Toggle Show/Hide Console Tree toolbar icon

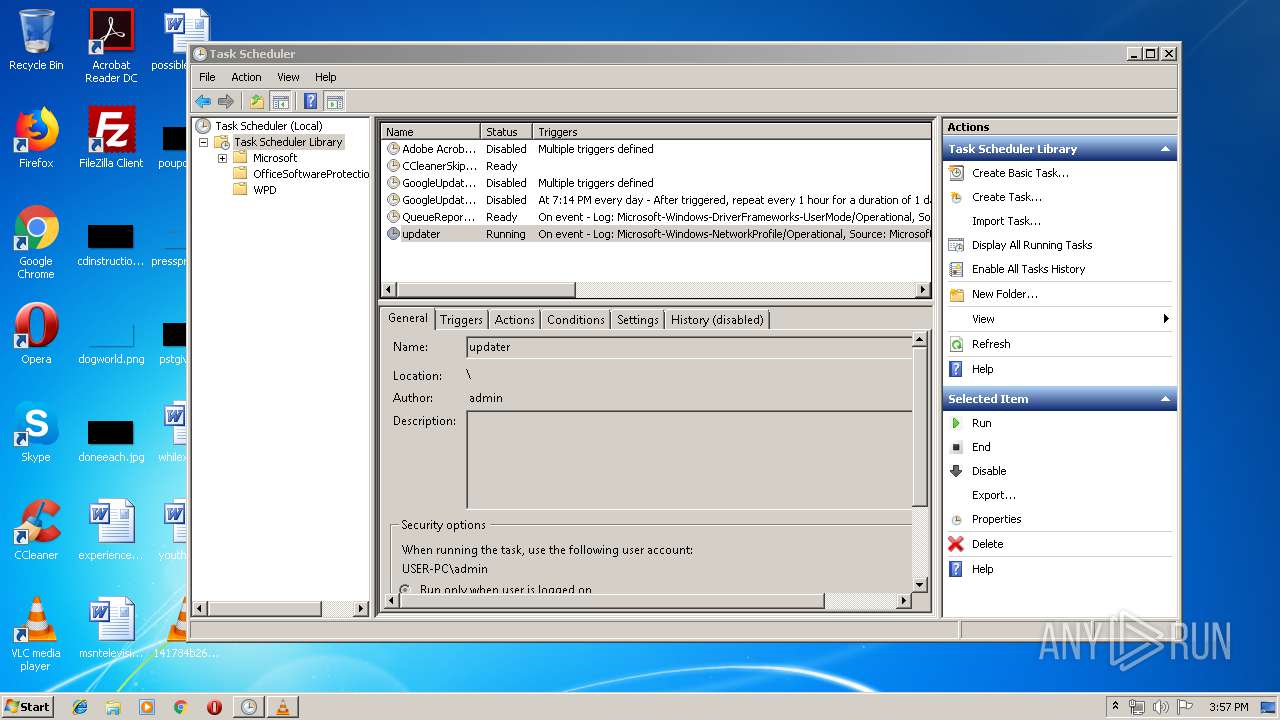click(x=281, y=101)
